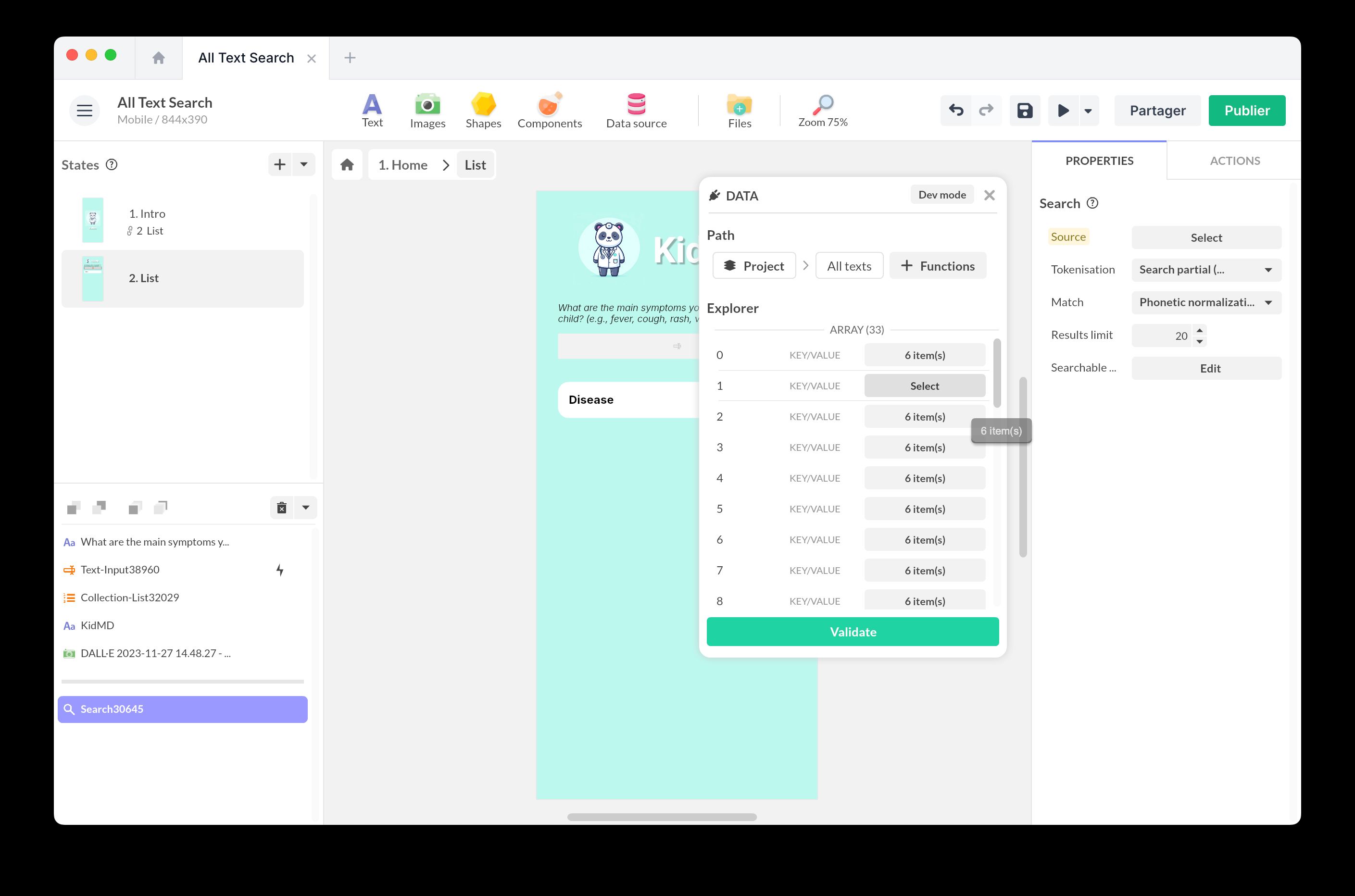The width and height of the screenshot is (1355, 896).
Task: Enable Dev mode in the DATA panel
Action: coord(942,194)
